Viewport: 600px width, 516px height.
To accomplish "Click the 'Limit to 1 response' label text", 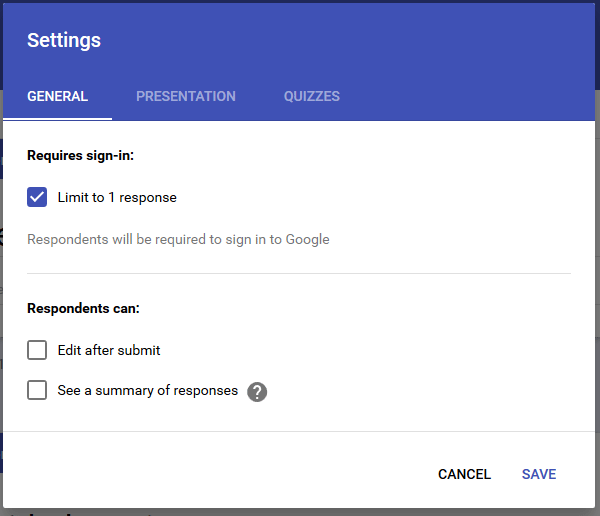I will click(117, 198).
